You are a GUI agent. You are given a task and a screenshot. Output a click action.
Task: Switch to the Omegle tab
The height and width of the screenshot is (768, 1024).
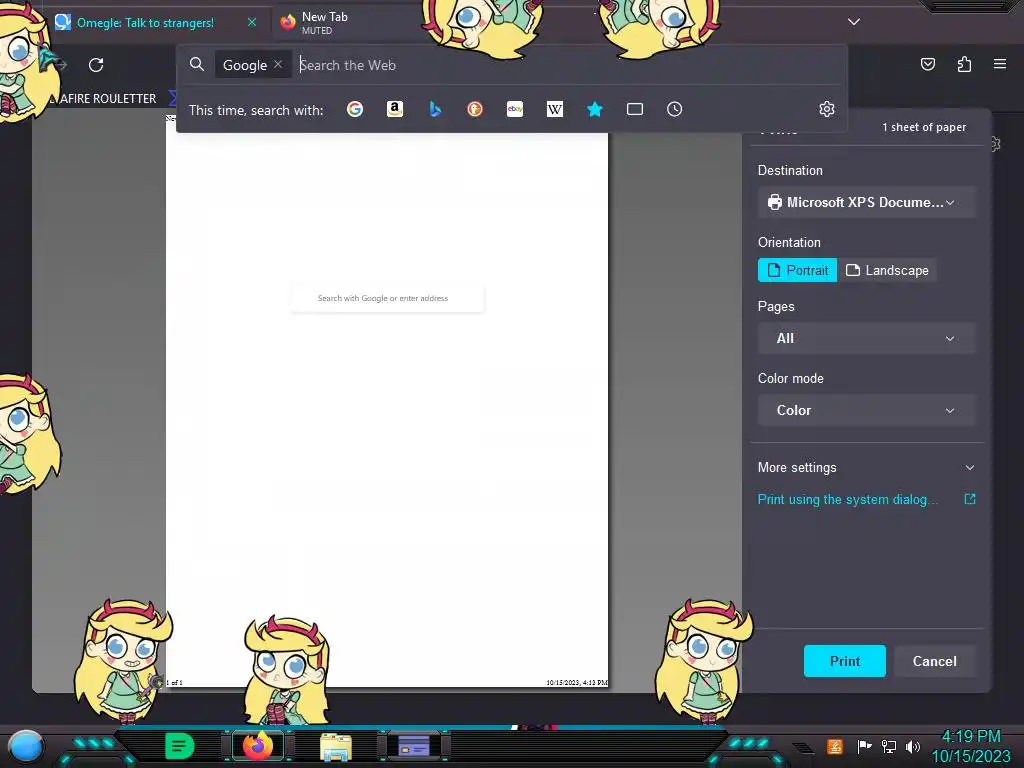[x=145, y=23]
